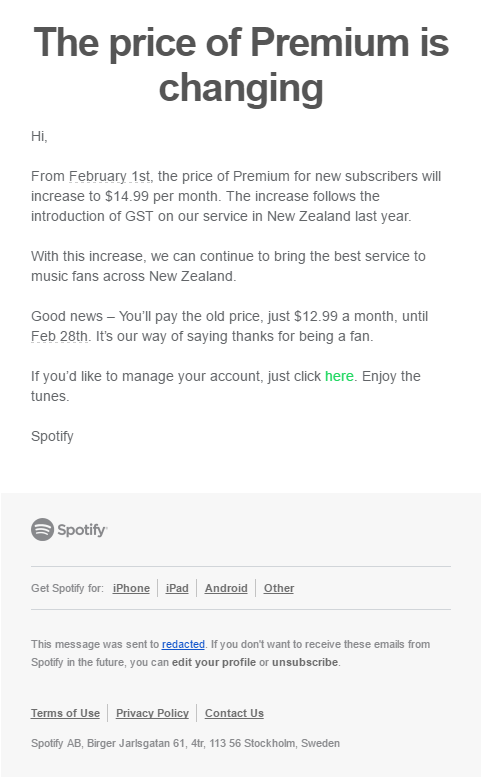View the Terms of Use
Image resolution: width=484 pixels, height=778 pixels.
coord(65,713)
